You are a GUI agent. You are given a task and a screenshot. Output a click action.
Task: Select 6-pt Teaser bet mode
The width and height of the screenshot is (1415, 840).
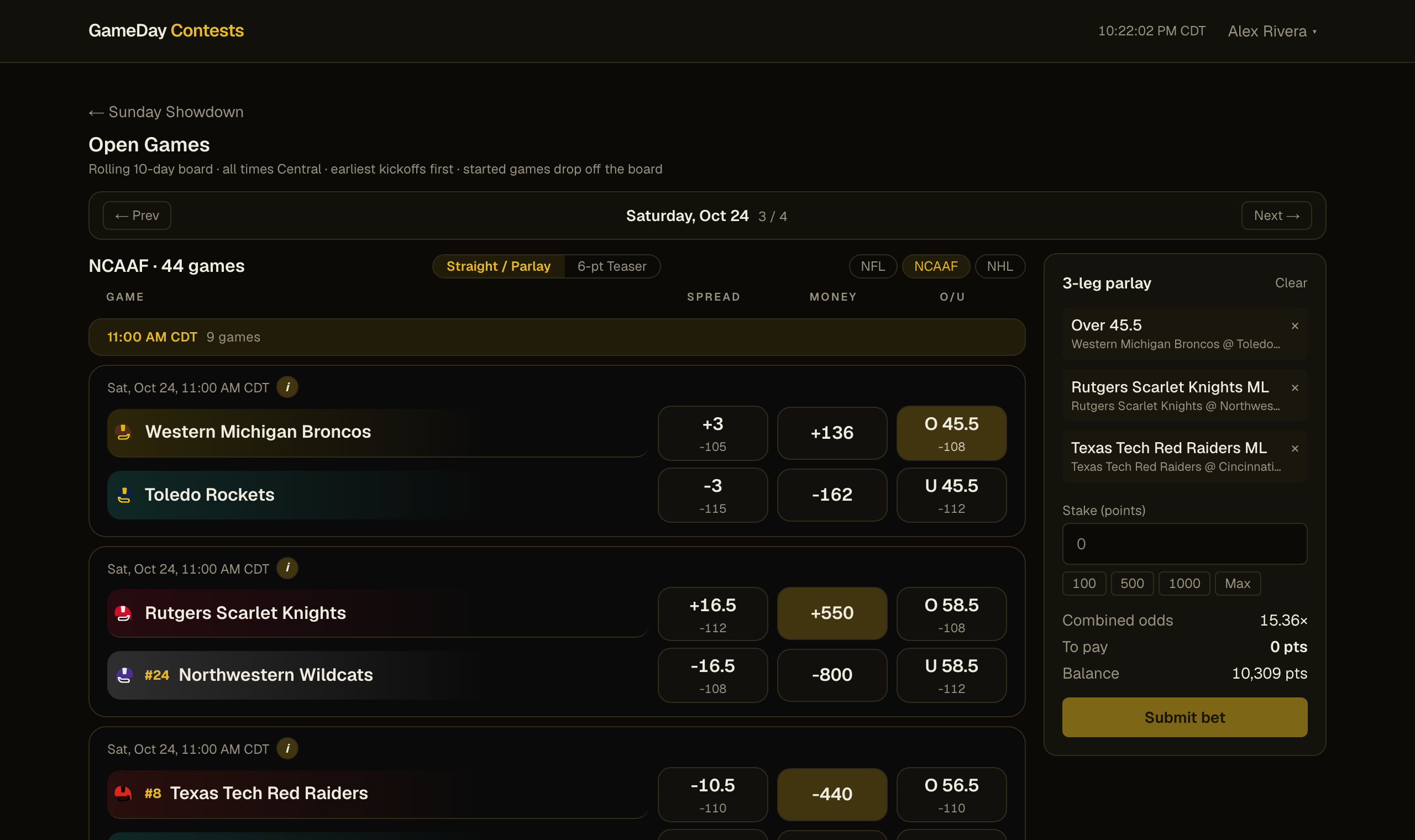tap(611, 266)
